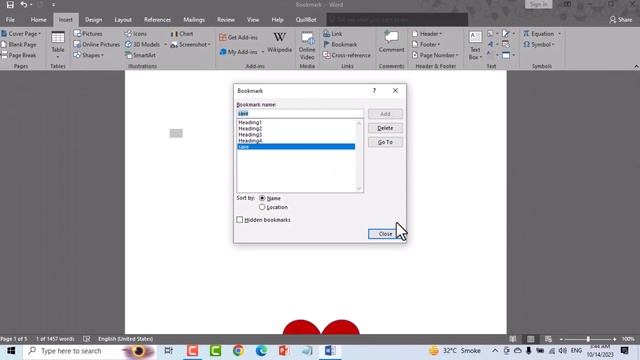Open the My Add-ins dropdown
The image size is (640, 360).
(x=242, y=52)
